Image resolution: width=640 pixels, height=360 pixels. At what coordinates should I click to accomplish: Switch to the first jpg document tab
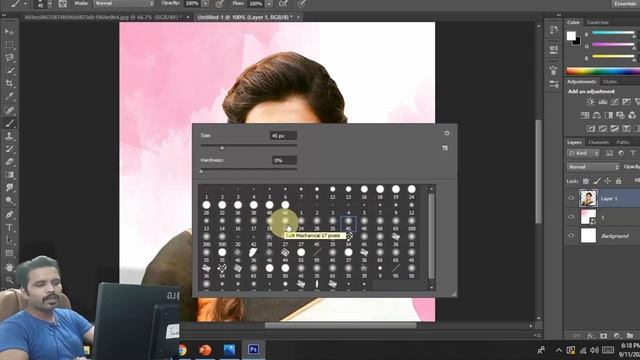[103, 17]
